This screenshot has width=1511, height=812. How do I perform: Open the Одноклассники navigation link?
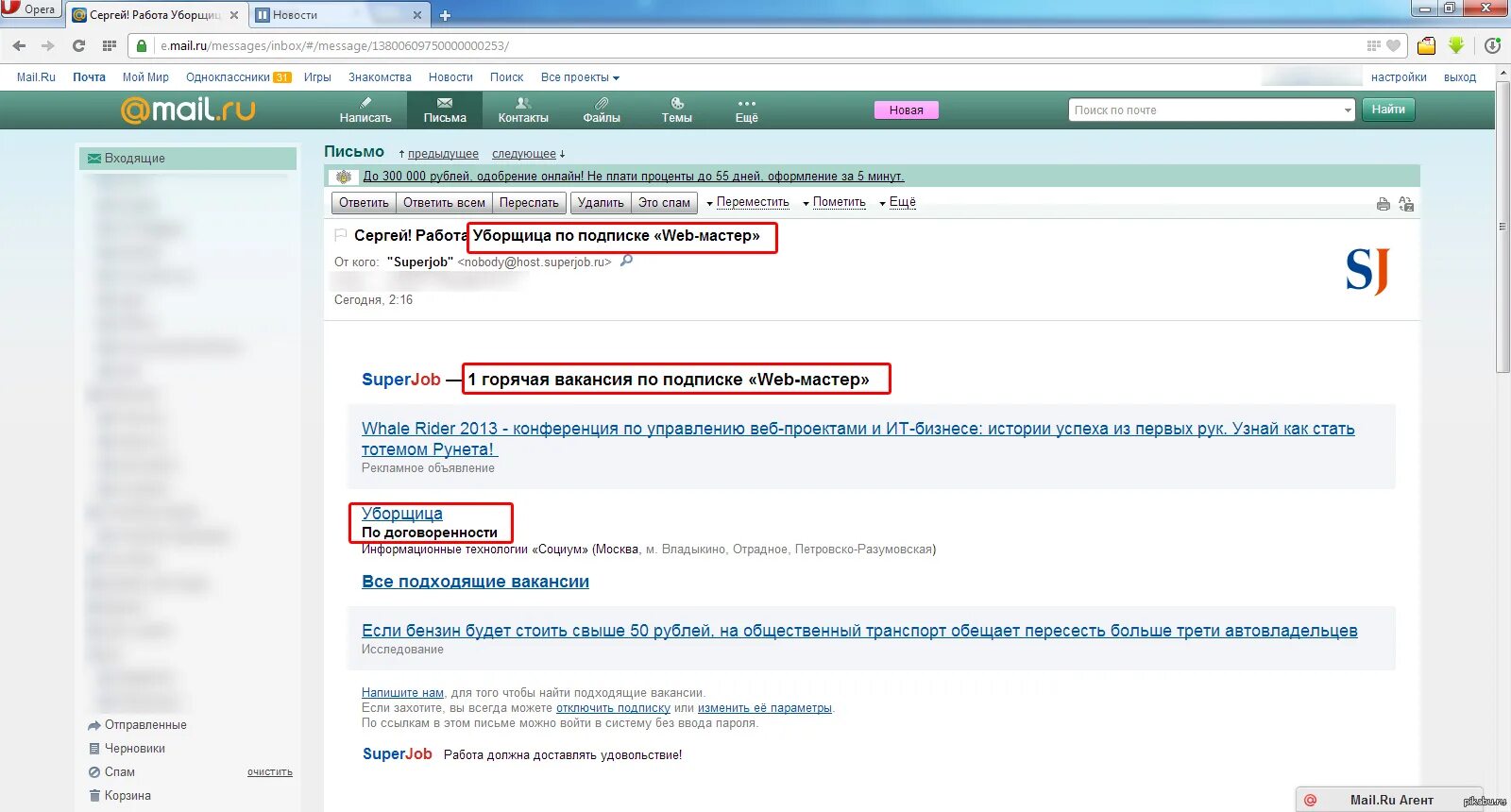coord(228,77)
